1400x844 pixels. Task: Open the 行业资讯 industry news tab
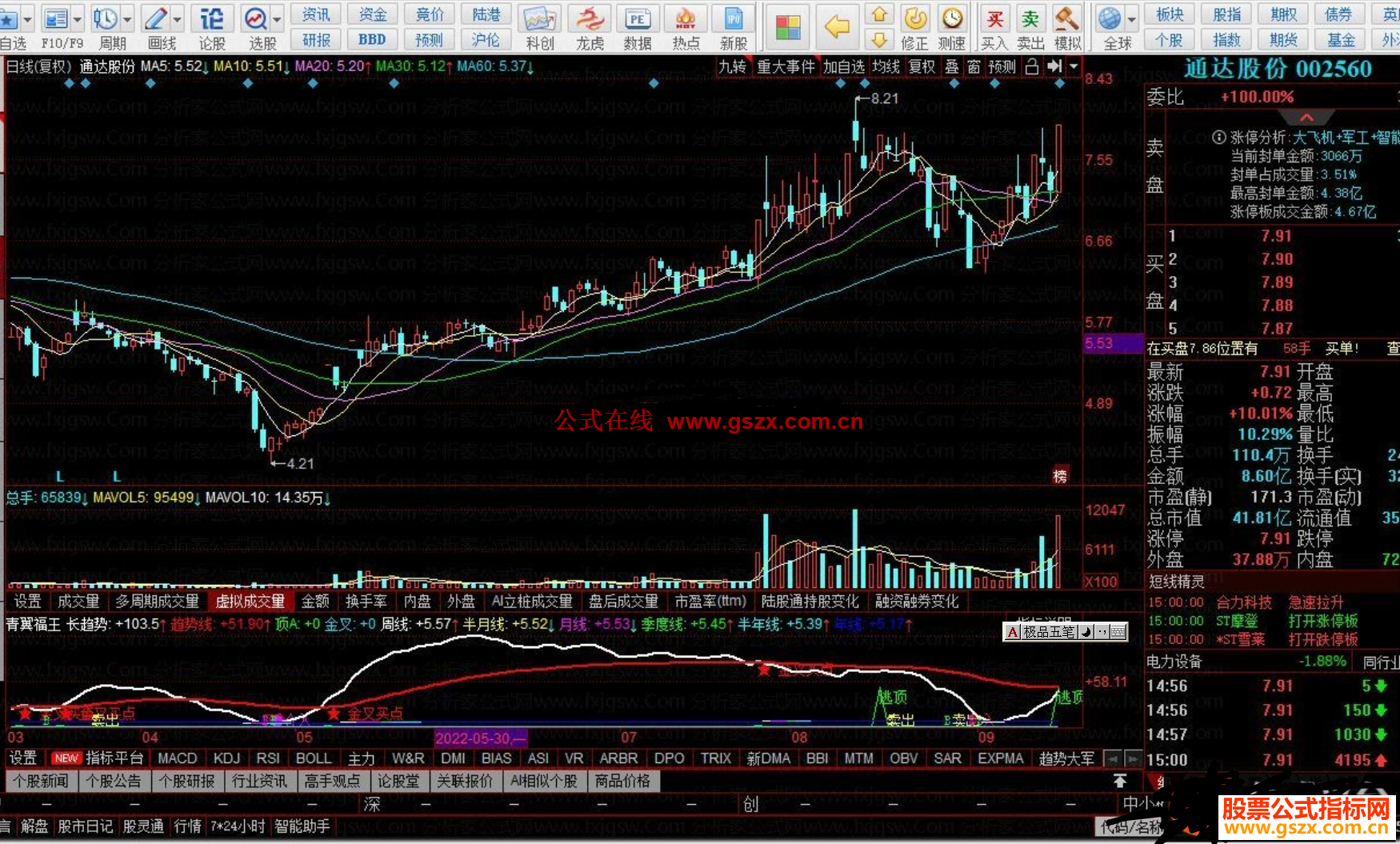click(x=259, y=782)
